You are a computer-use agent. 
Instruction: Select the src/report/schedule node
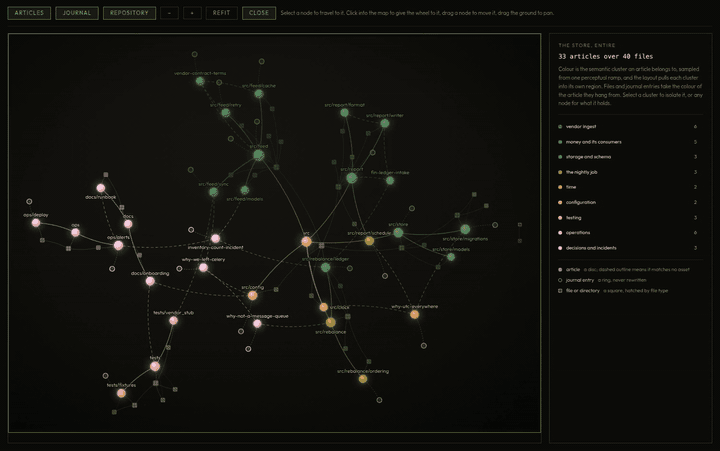click(x=369, y=241)
